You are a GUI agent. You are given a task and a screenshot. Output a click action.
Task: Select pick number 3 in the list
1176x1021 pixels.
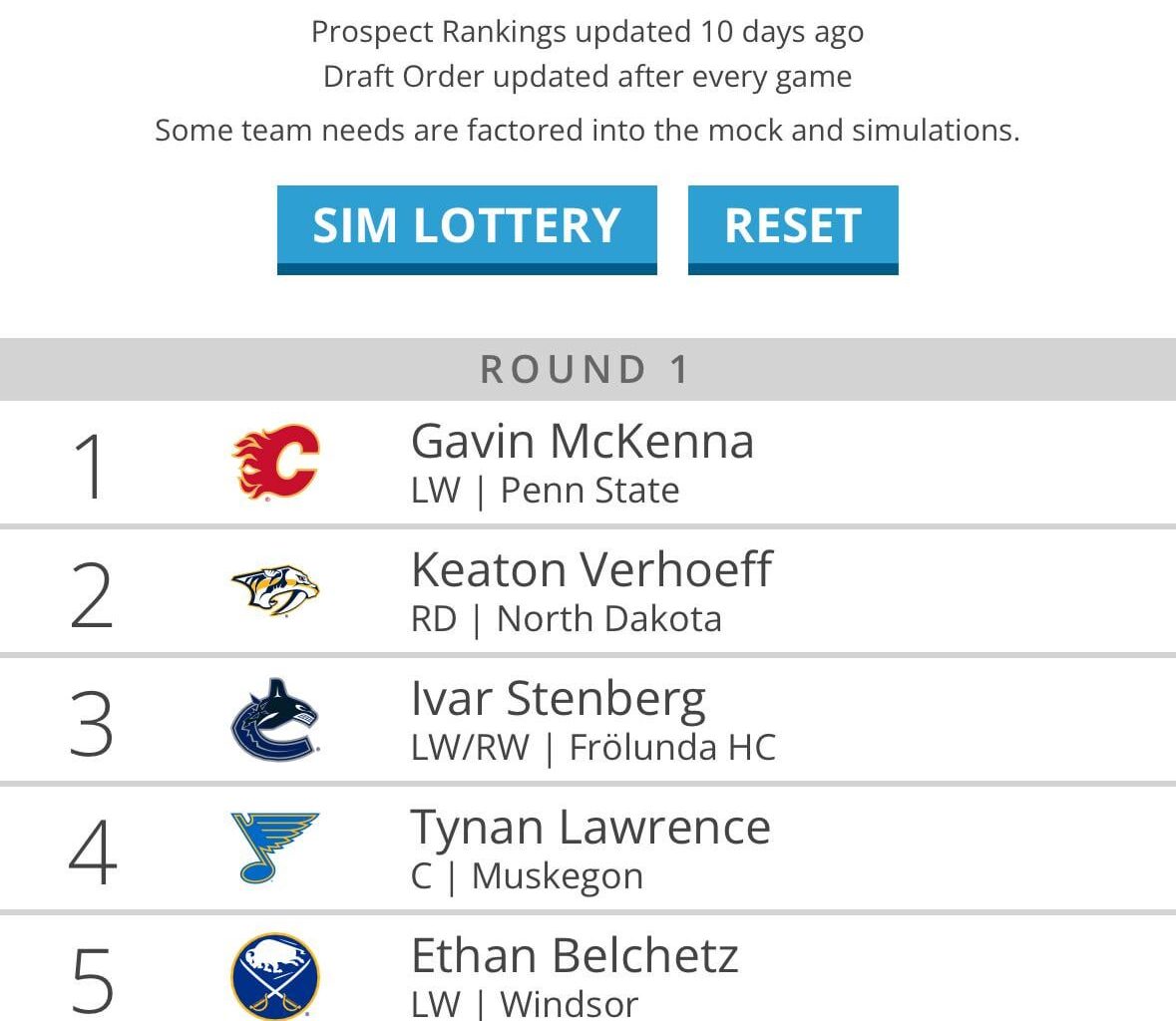pos(90,718)
